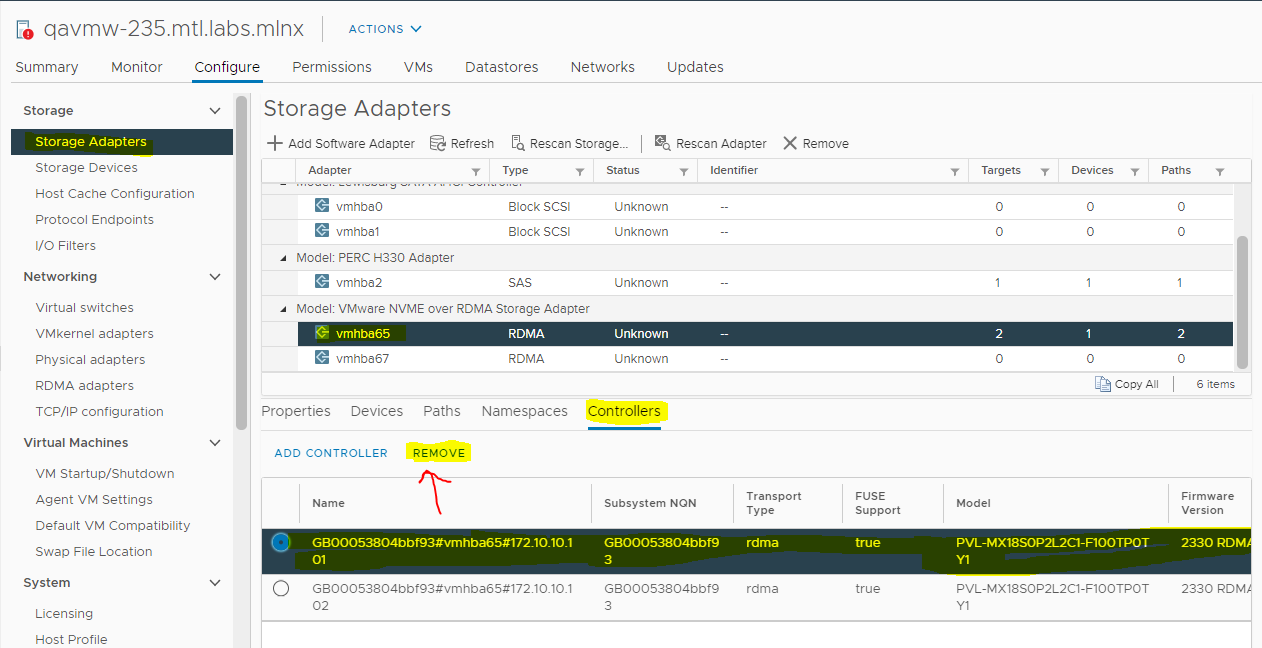
Task: Collapse the Networking sidebar section
Action: 214,276
